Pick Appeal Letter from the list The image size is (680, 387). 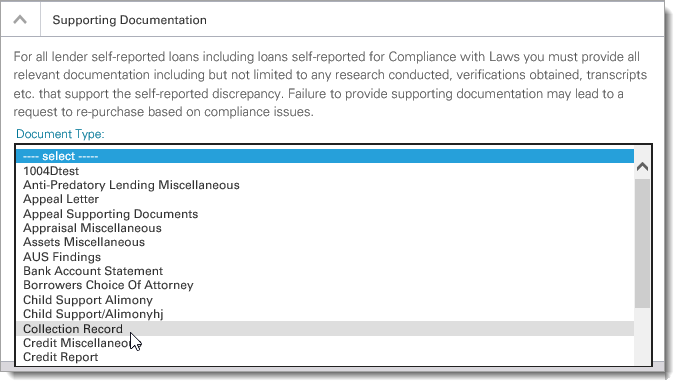pos(325,199)
